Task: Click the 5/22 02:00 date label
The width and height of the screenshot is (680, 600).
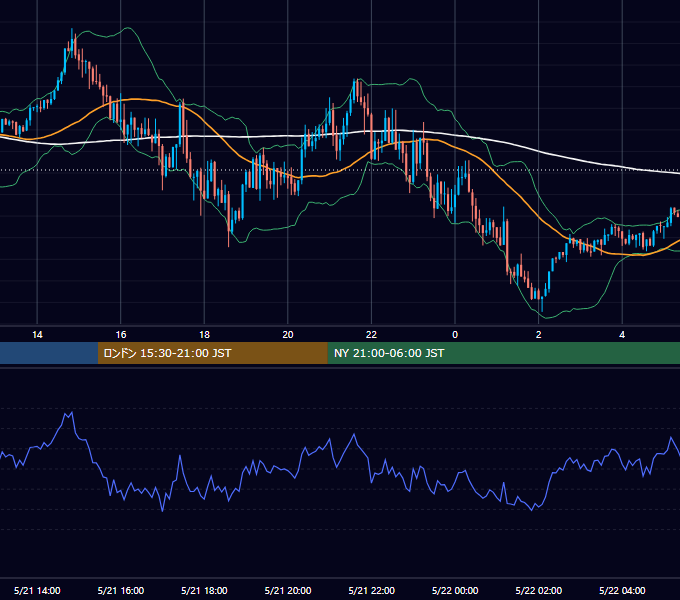Action: click(539, 590)
